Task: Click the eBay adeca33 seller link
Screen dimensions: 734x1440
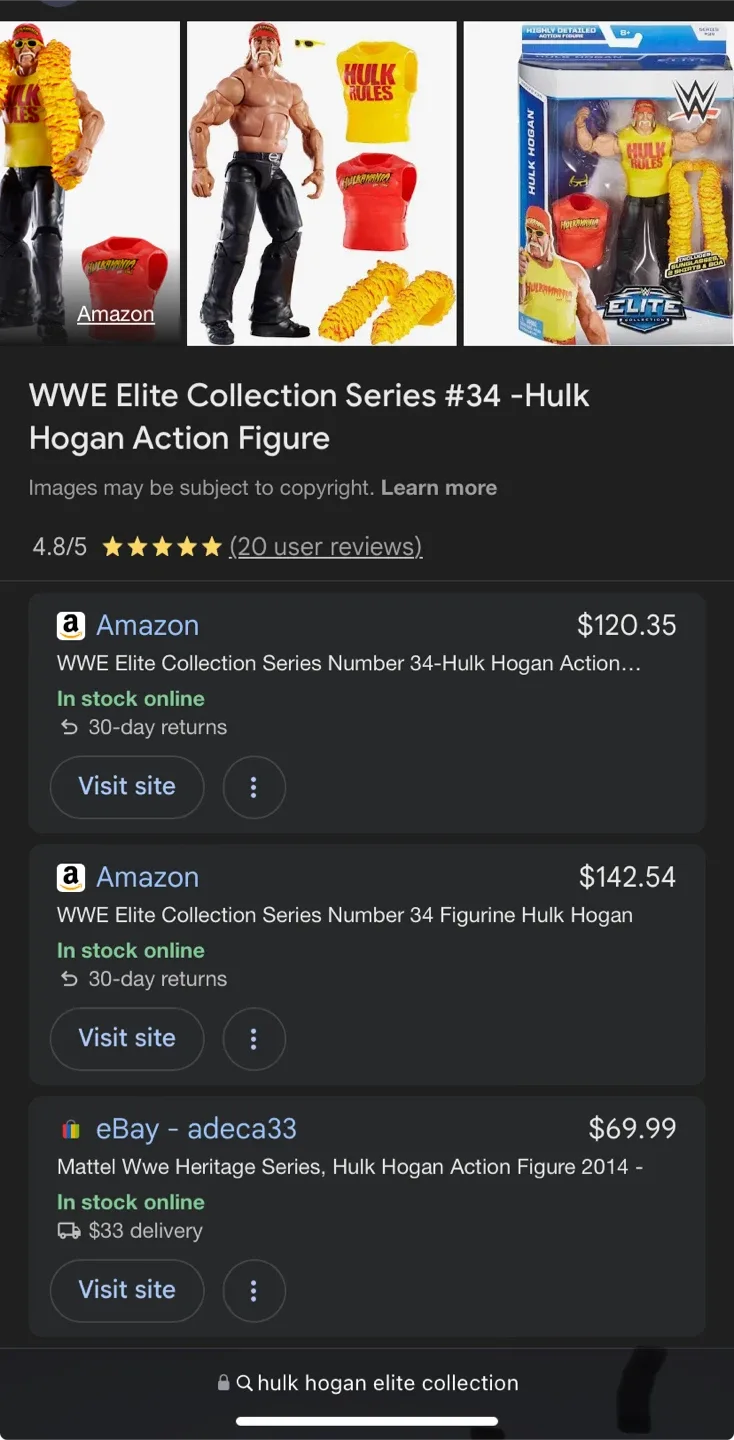Action: pos(196,1128)
